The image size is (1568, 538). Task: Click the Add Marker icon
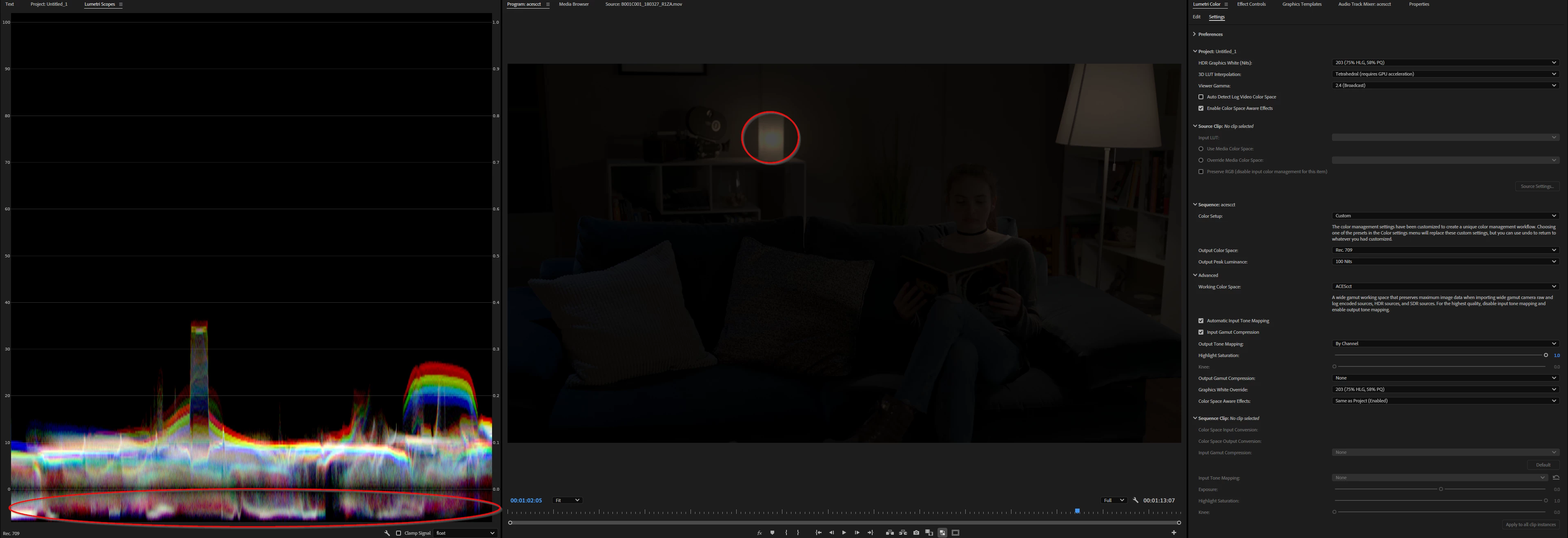(x=772, y=533)
